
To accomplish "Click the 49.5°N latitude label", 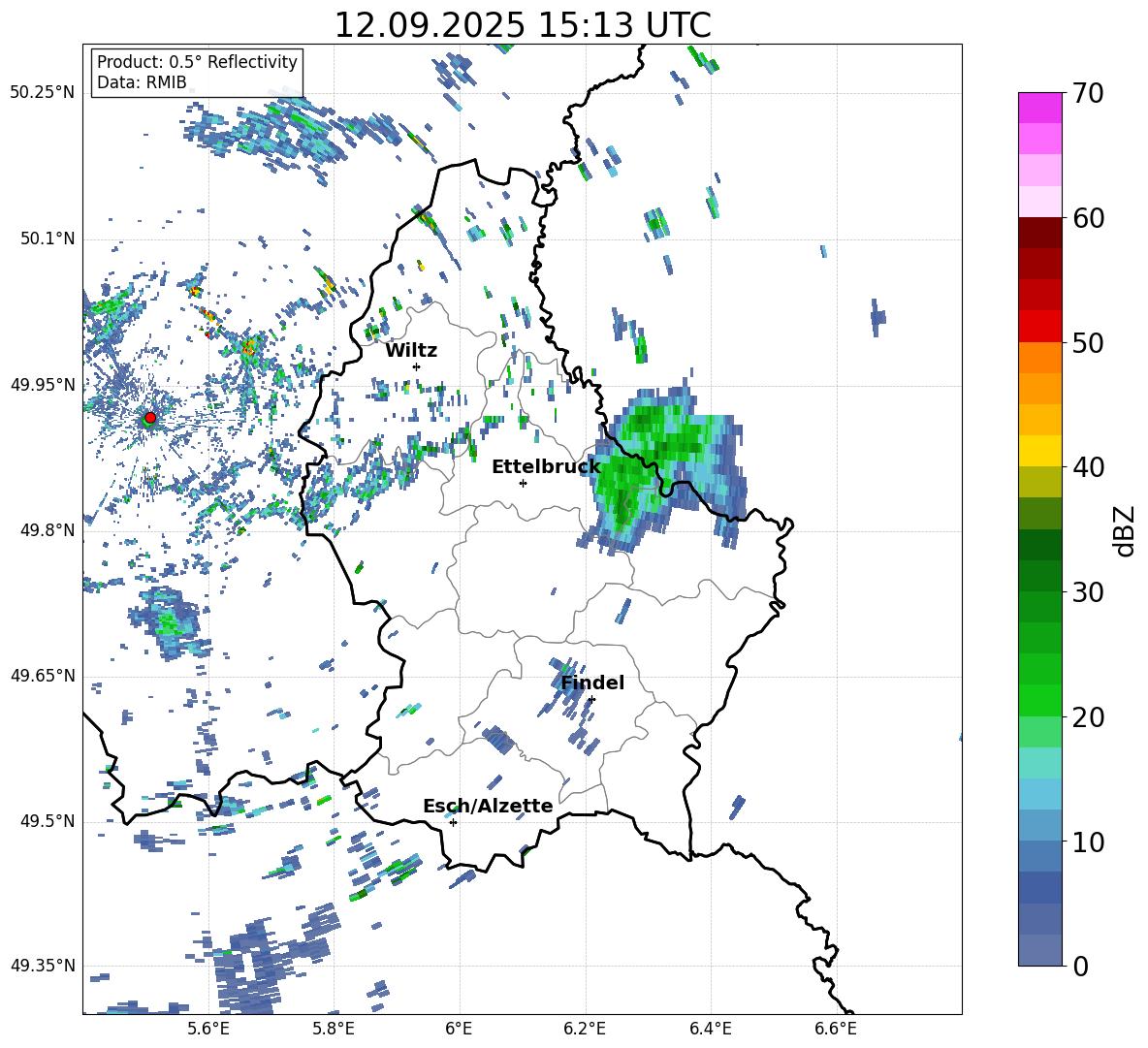I will 47,821.
